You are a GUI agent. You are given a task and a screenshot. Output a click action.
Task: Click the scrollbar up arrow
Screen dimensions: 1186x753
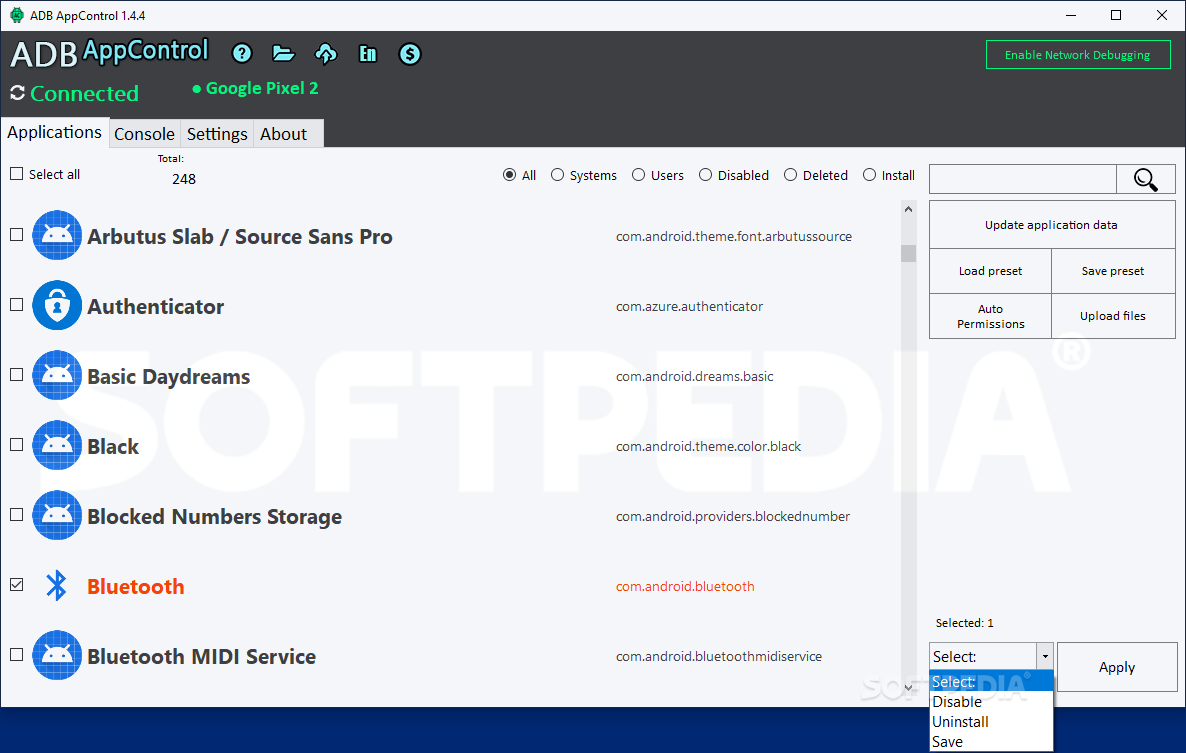pos(908,209)
